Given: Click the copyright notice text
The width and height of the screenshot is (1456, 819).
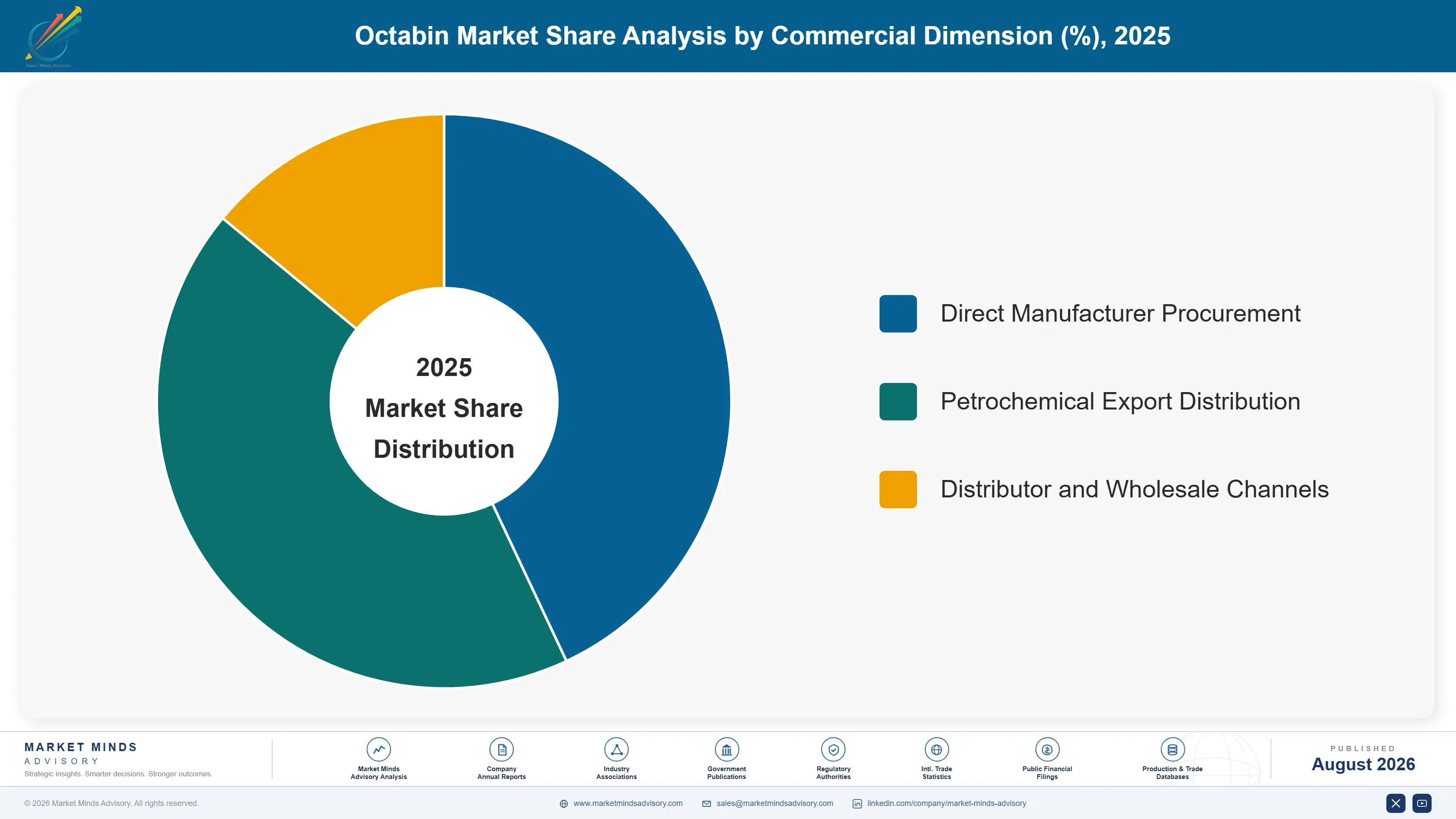Looking at the screenshot, I should (111, 803).
